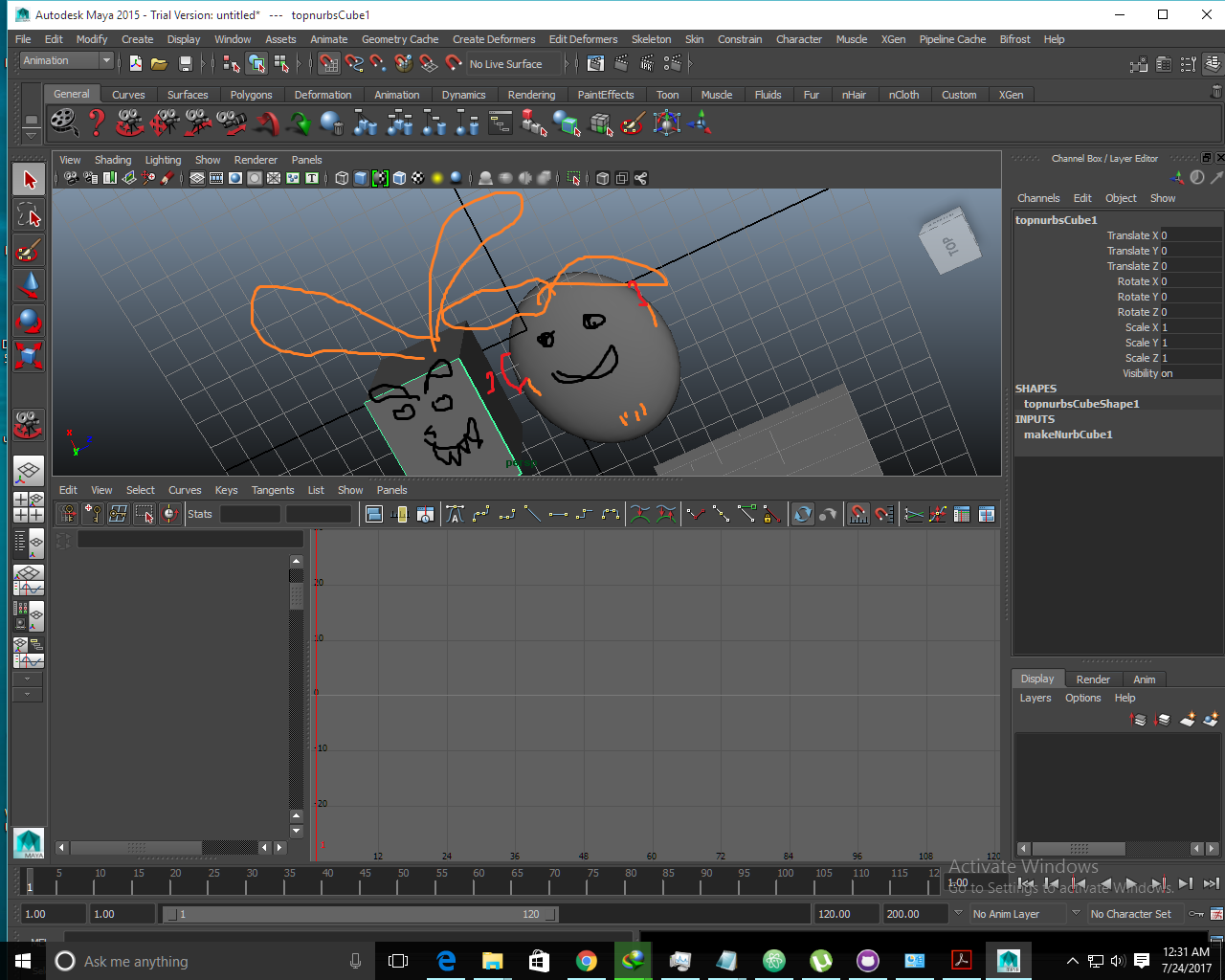
Task: Click the New Scene icon
Action: (135, 63)
